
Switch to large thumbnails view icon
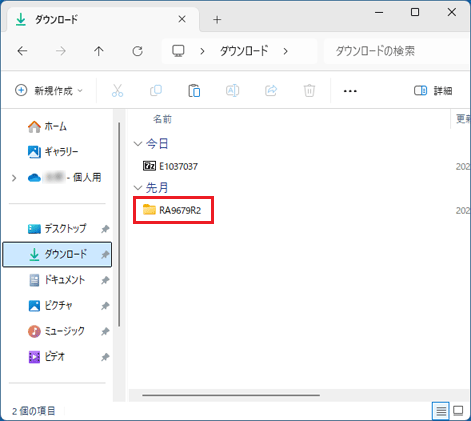[x=458, y=411]
